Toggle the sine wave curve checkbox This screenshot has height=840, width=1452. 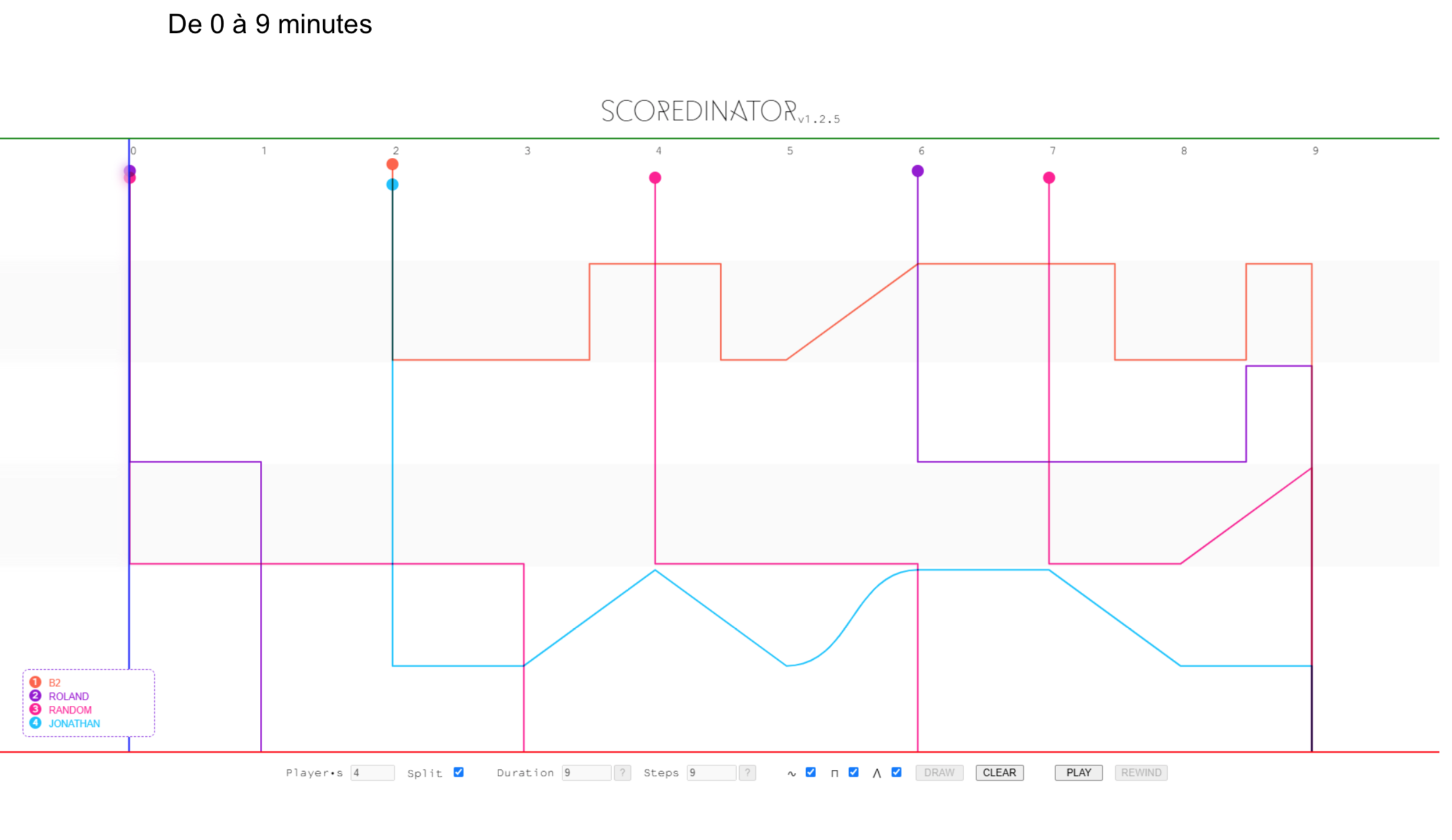click(x=811, y=772)
